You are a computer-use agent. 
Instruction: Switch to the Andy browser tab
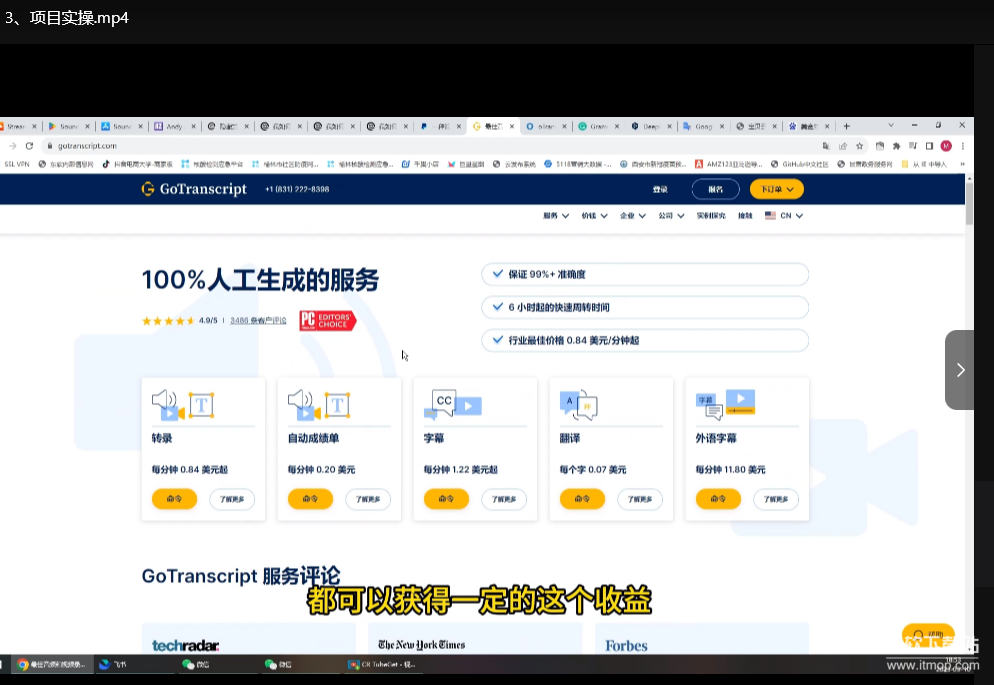(x=174, y=126)
